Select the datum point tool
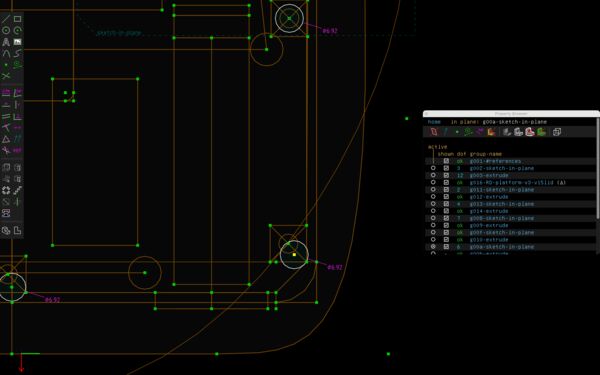The image size is (600, 375). tap(6, 65)
